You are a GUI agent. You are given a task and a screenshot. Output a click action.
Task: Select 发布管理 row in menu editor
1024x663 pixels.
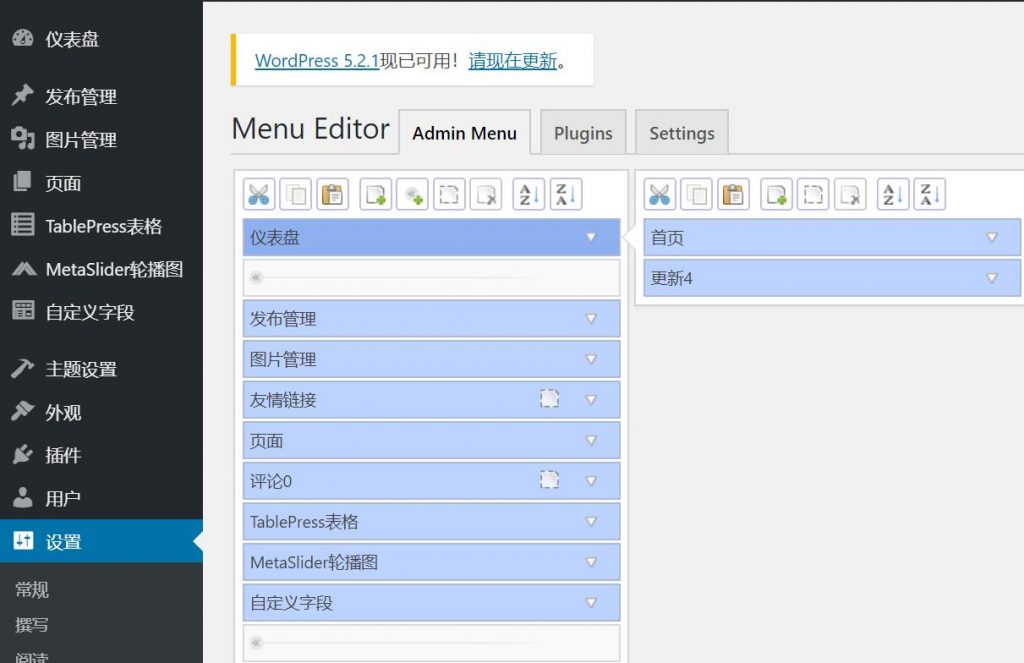click(432, 319)
